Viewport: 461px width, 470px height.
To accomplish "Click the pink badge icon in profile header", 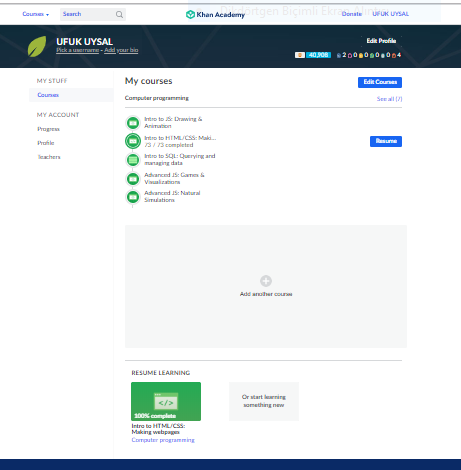I will pos(350,55).
